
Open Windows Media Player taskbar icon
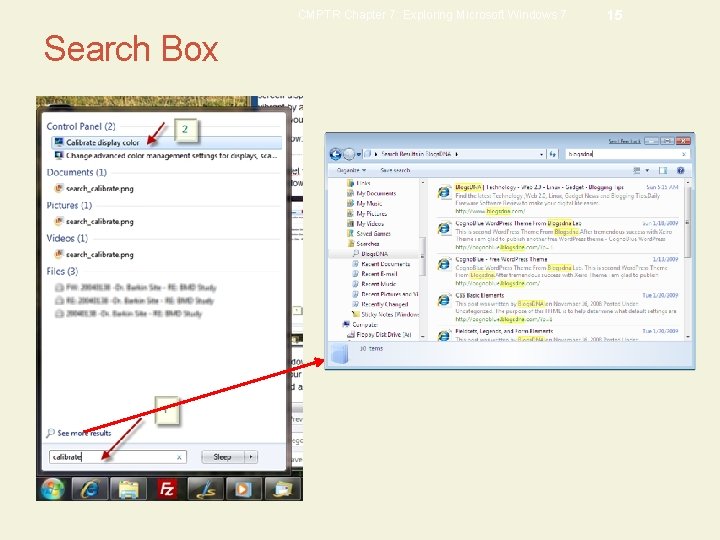point(243,489)
